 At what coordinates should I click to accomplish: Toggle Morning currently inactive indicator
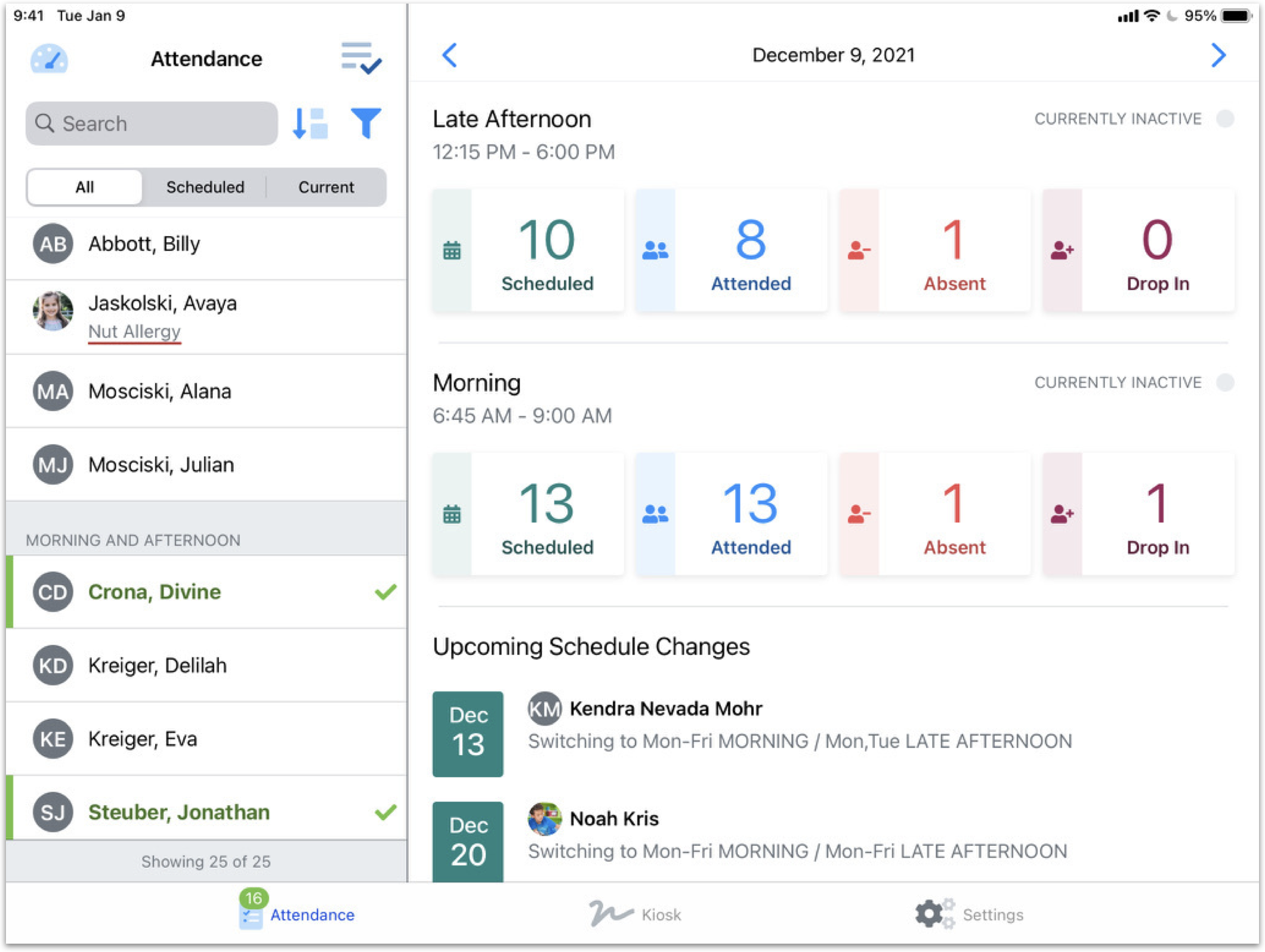point(1224,382)
